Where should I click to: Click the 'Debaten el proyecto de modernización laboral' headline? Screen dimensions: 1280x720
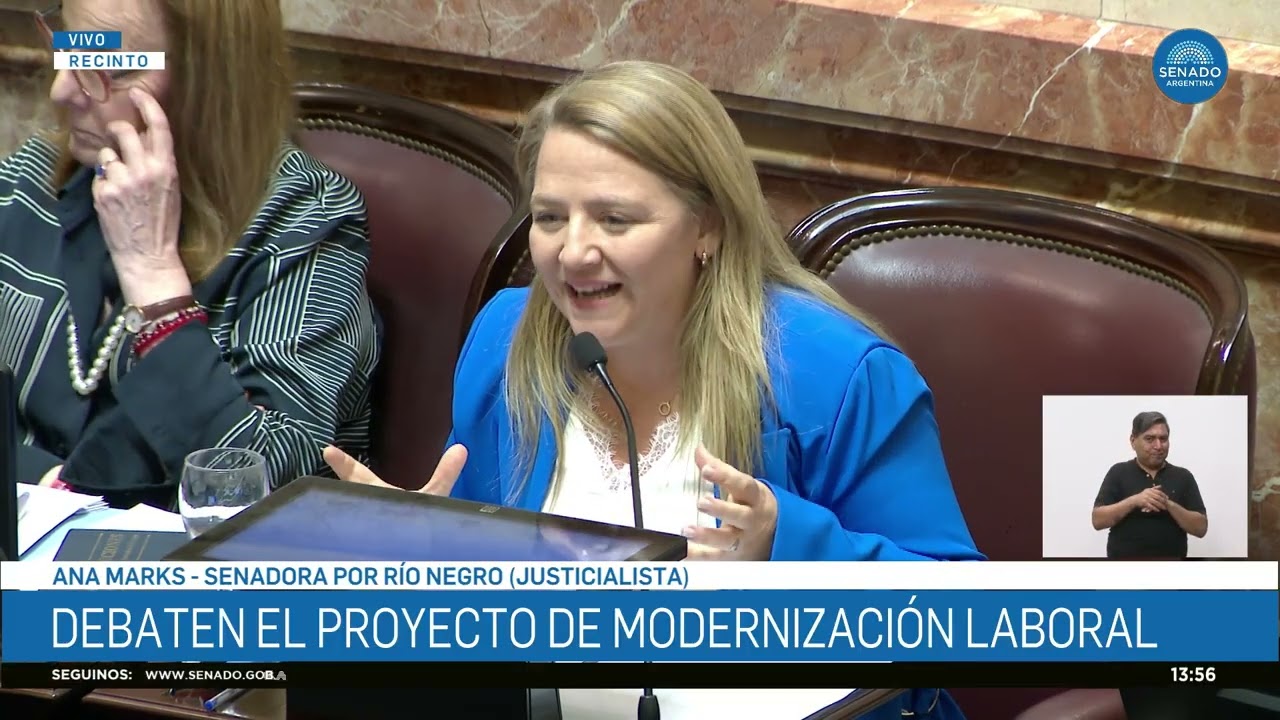[x=604, y=627]
